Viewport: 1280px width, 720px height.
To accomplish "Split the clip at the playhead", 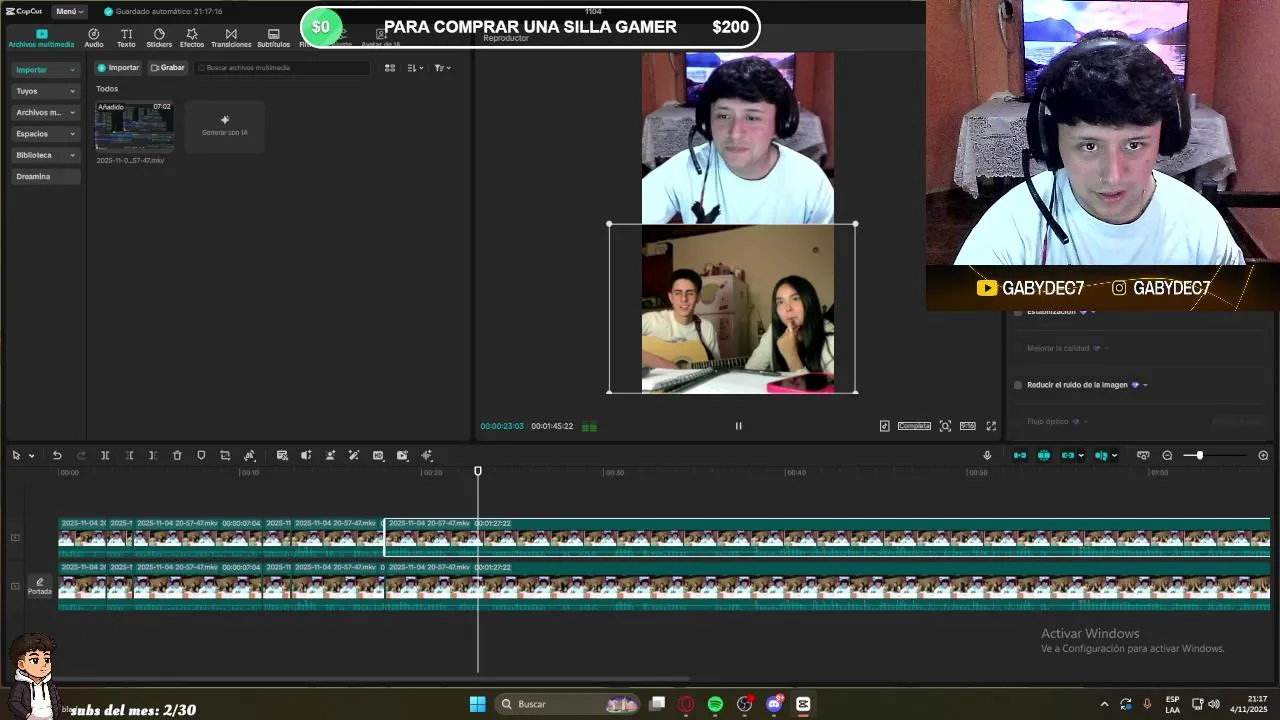I will tap(105, 456).
